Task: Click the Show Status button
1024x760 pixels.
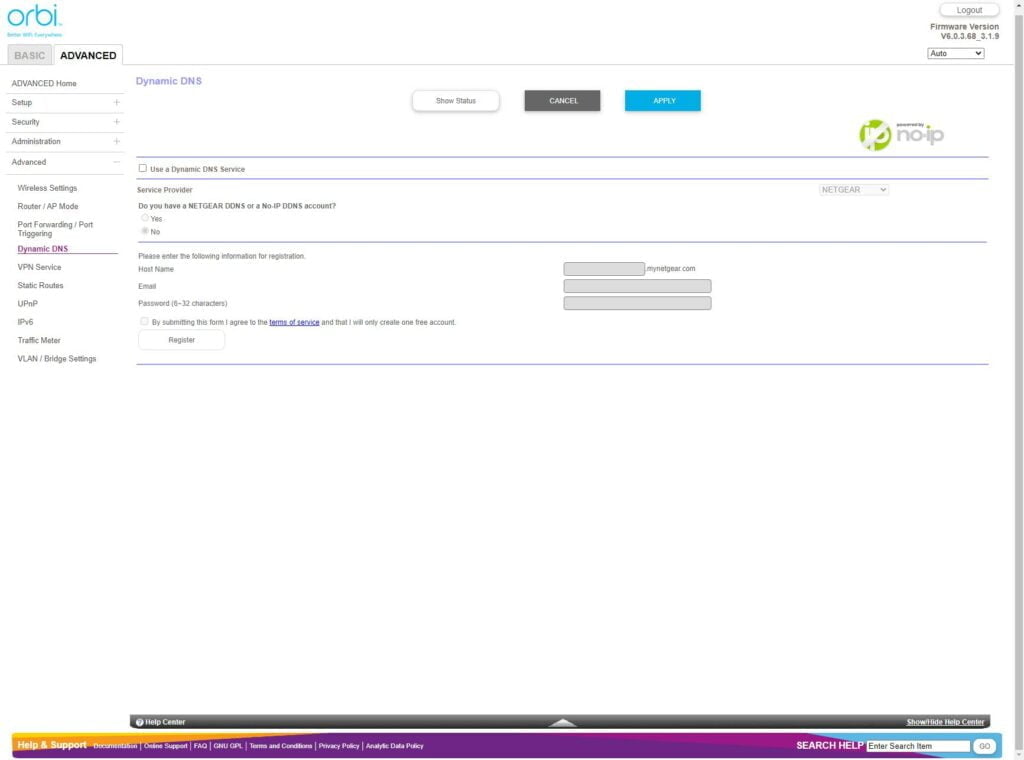Action: (x=455, y=101)
